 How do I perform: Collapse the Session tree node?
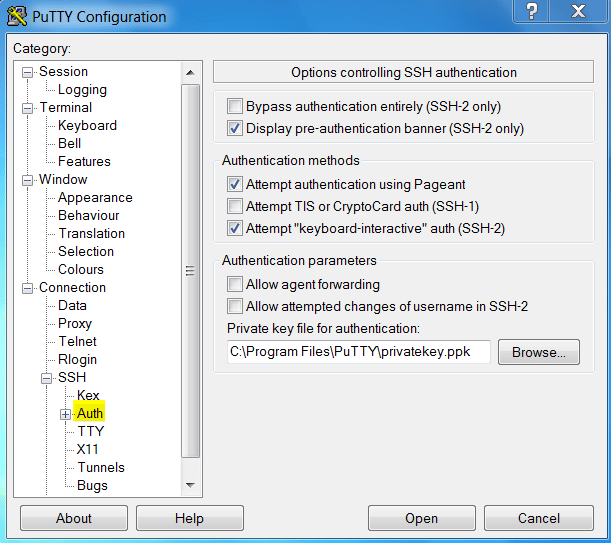27,72
